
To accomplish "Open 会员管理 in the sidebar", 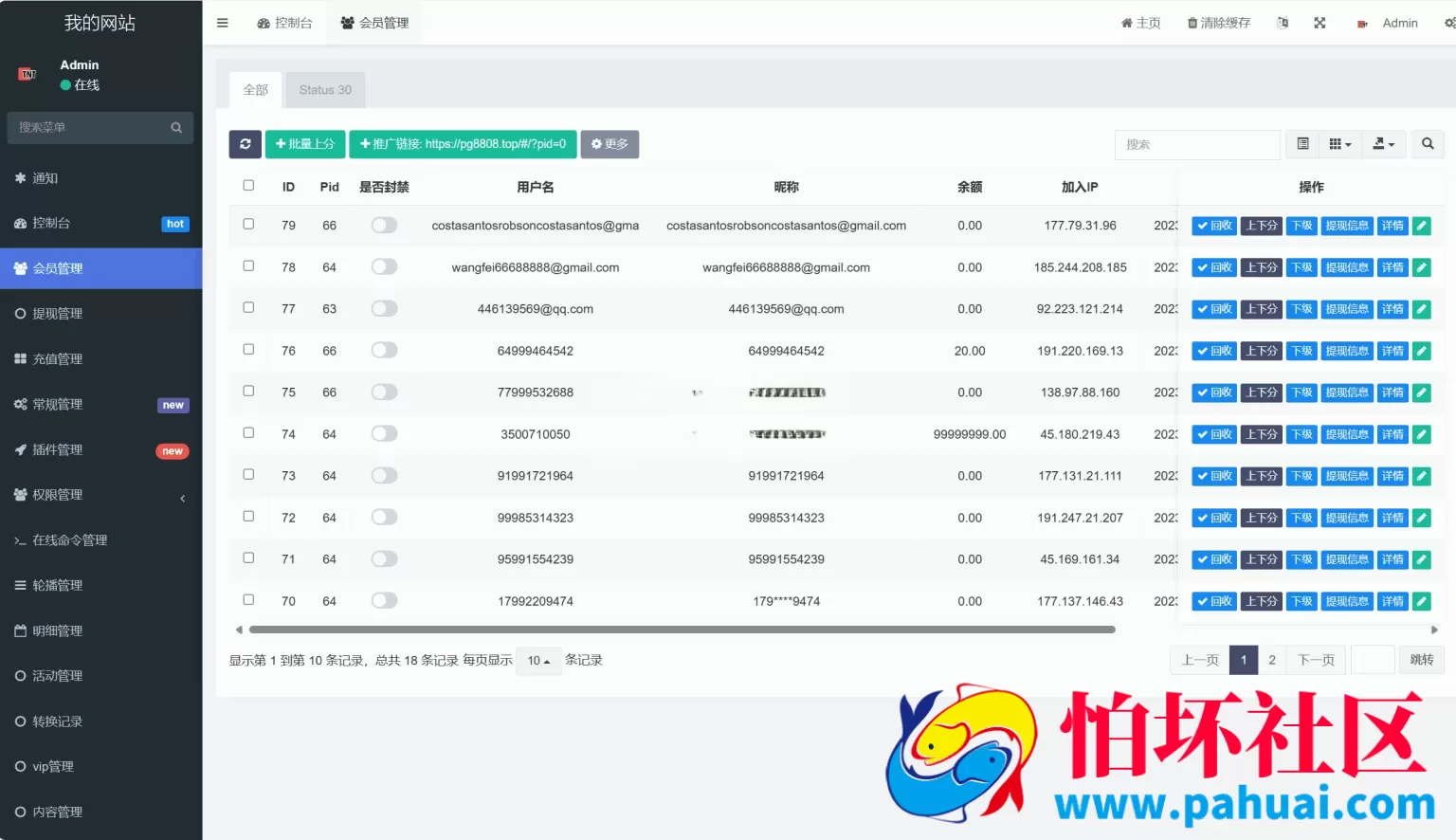I will 100,269.
